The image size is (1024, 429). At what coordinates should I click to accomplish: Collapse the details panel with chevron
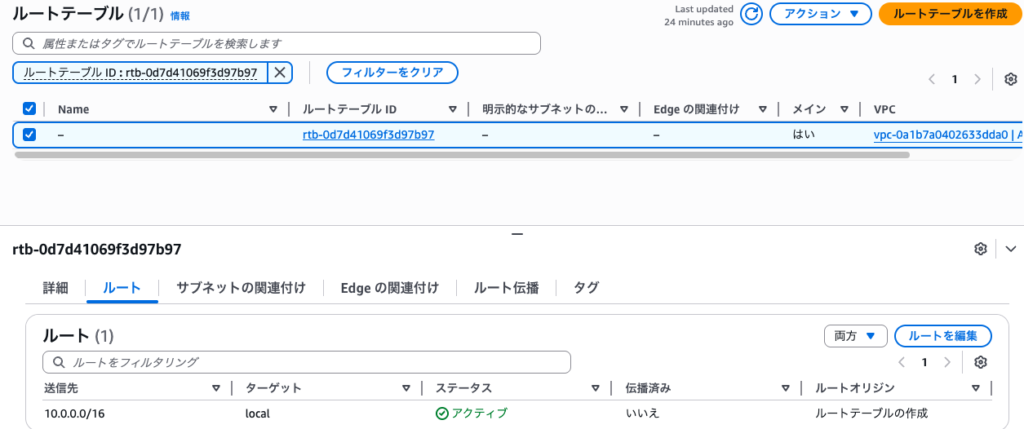tap(1010, 248)
